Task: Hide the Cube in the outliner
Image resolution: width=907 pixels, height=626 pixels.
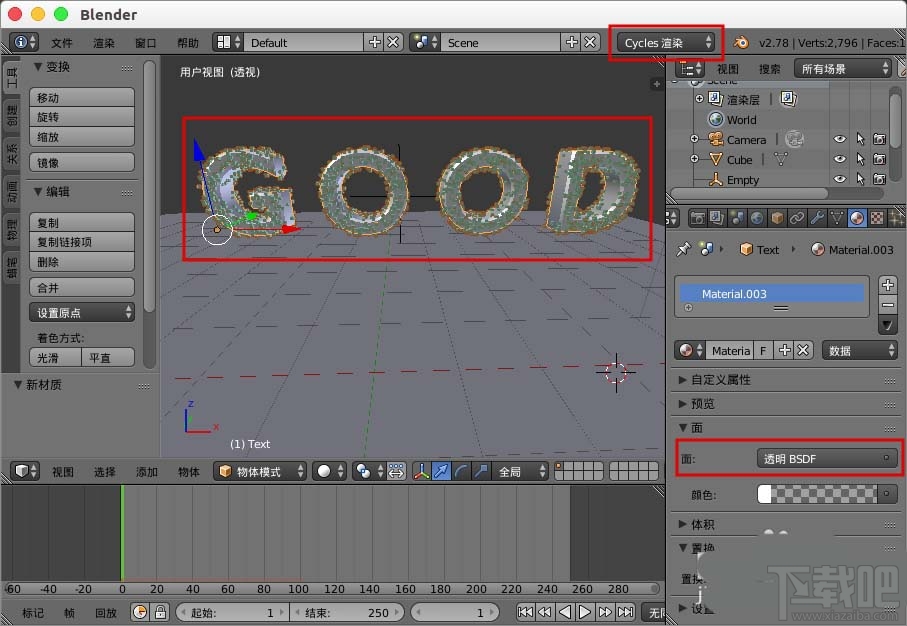Action: coord(840,159)
